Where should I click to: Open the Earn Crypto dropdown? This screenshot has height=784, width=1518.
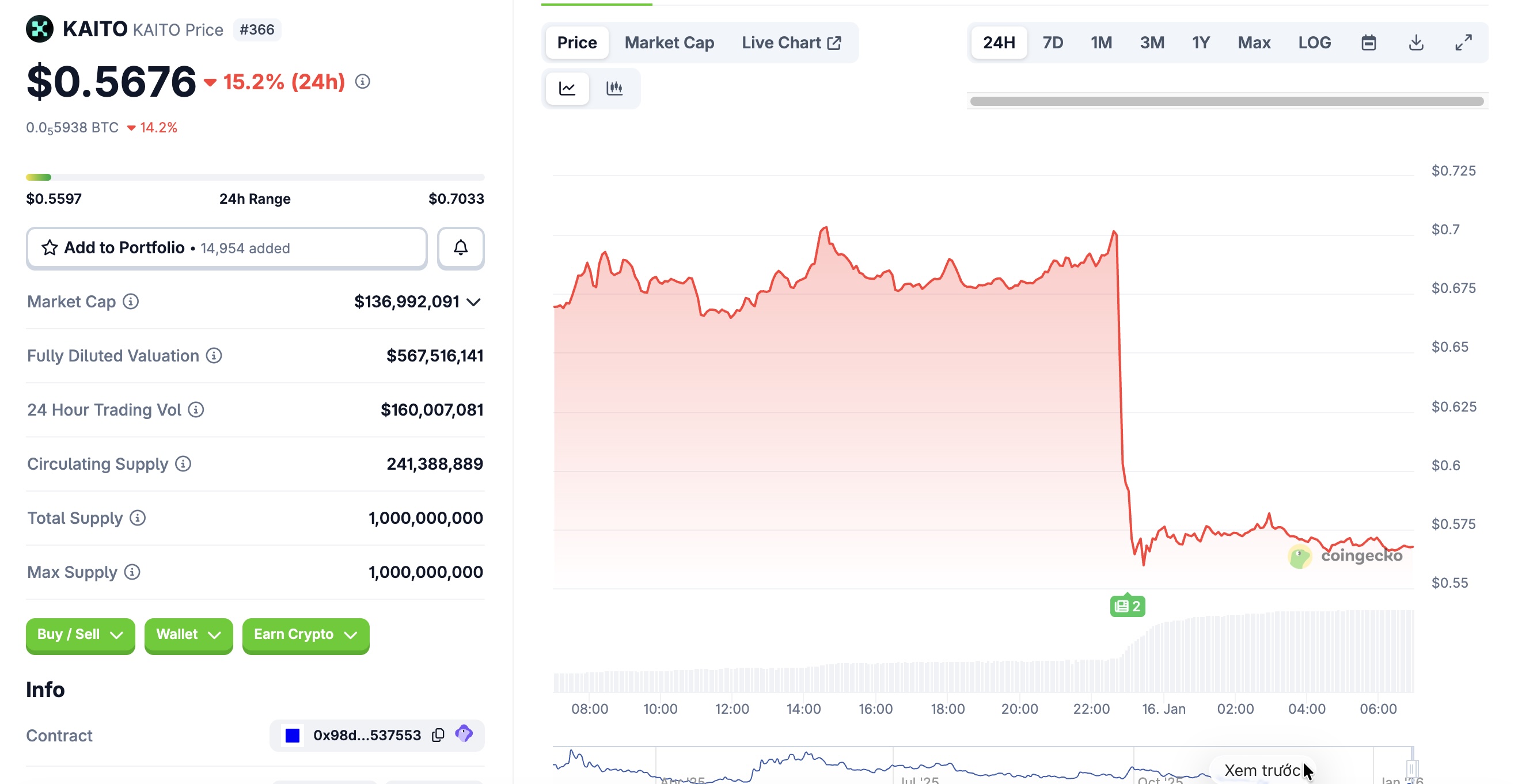coord(305,634)
